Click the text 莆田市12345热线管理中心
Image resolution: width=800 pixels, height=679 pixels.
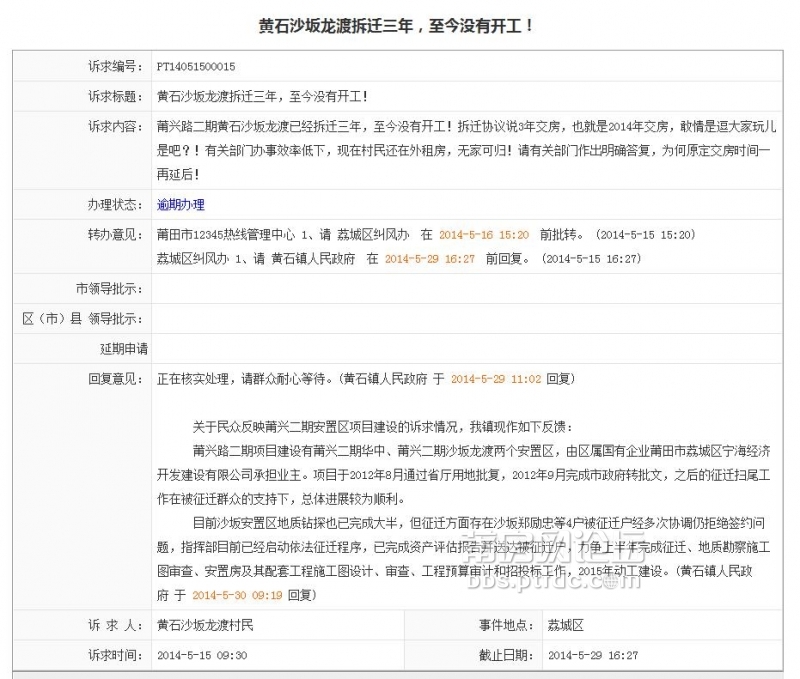tap(226, 235)
